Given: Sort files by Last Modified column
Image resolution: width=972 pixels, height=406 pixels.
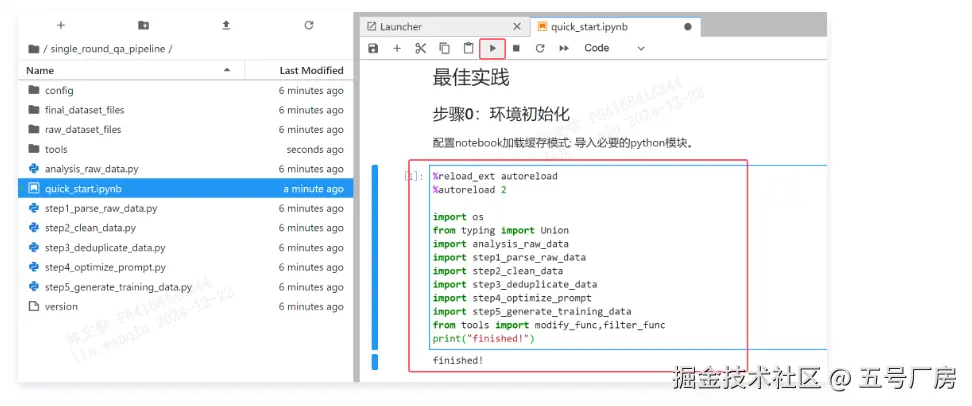Looking at the screenshot, I should (300, 71).
